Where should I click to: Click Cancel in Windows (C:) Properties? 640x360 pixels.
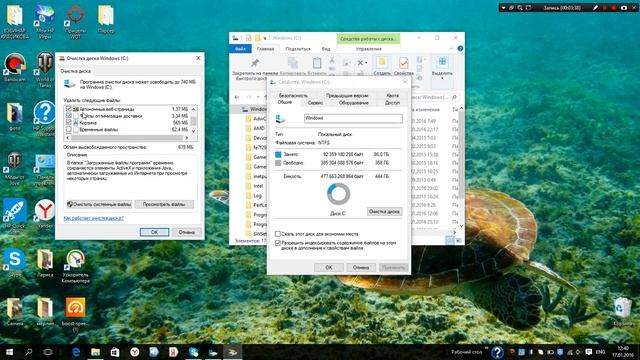coord(361,267)
